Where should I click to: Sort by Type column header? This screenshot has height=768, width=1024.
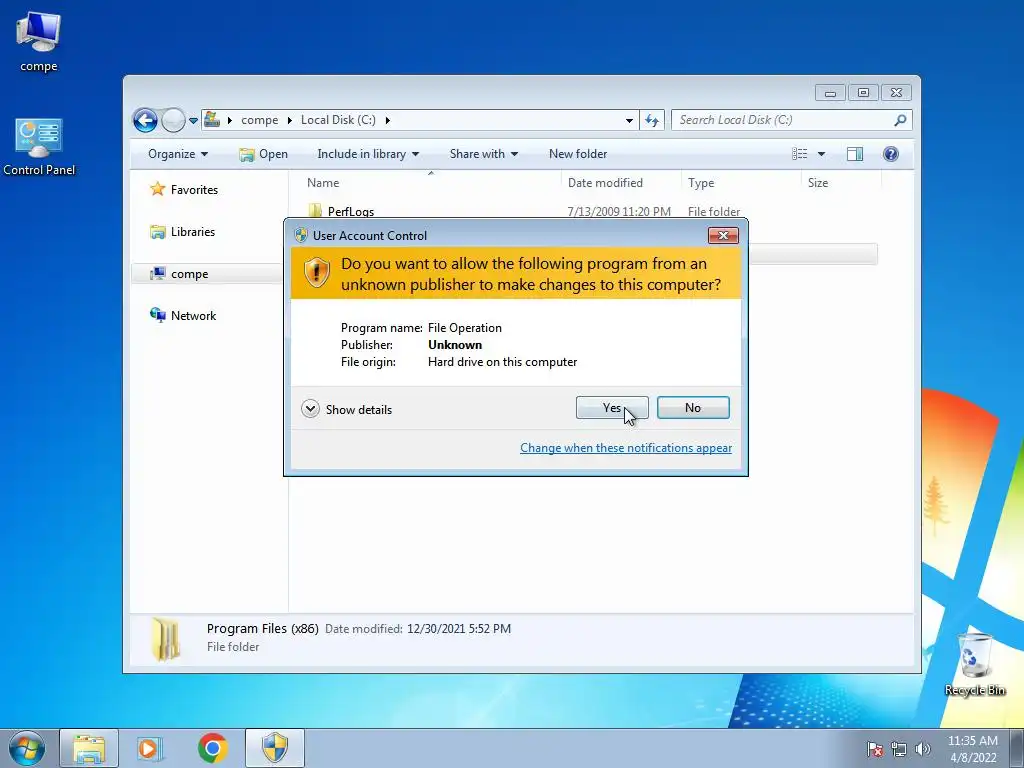coord(741,183)
